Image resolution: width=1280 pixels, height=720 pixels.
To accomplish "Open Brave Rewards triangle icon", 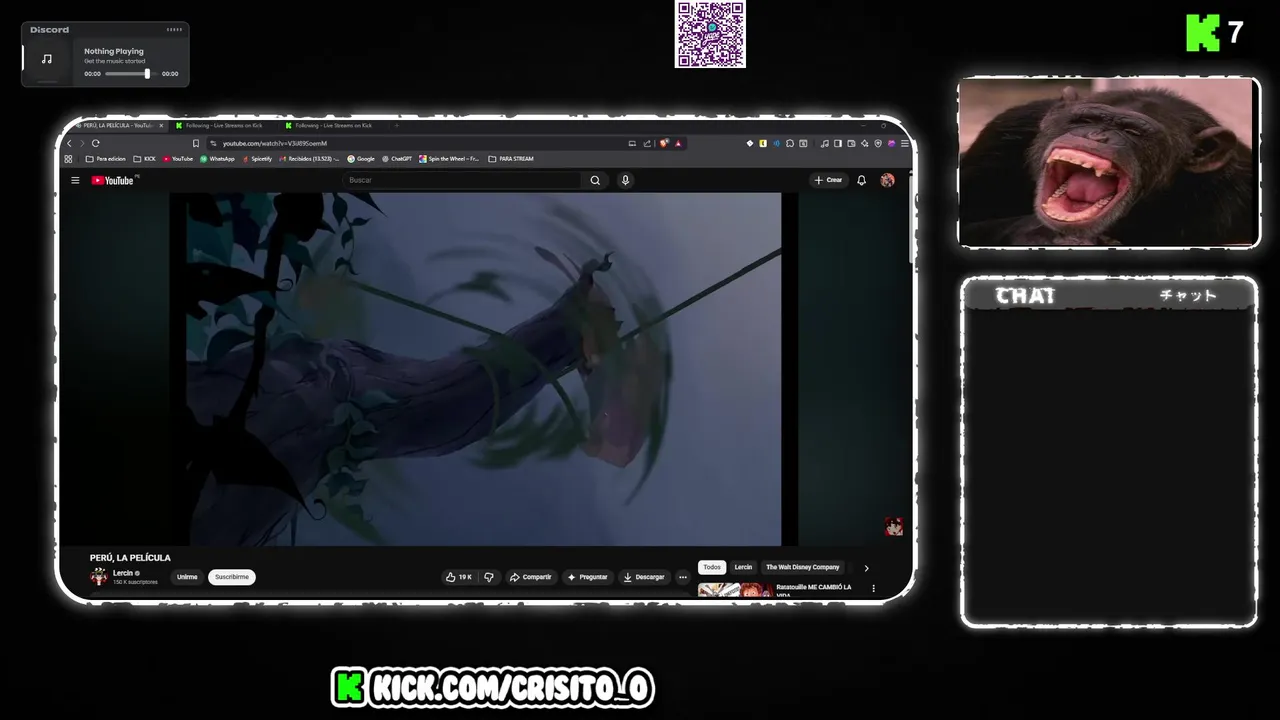I will [x=678, y=143].
